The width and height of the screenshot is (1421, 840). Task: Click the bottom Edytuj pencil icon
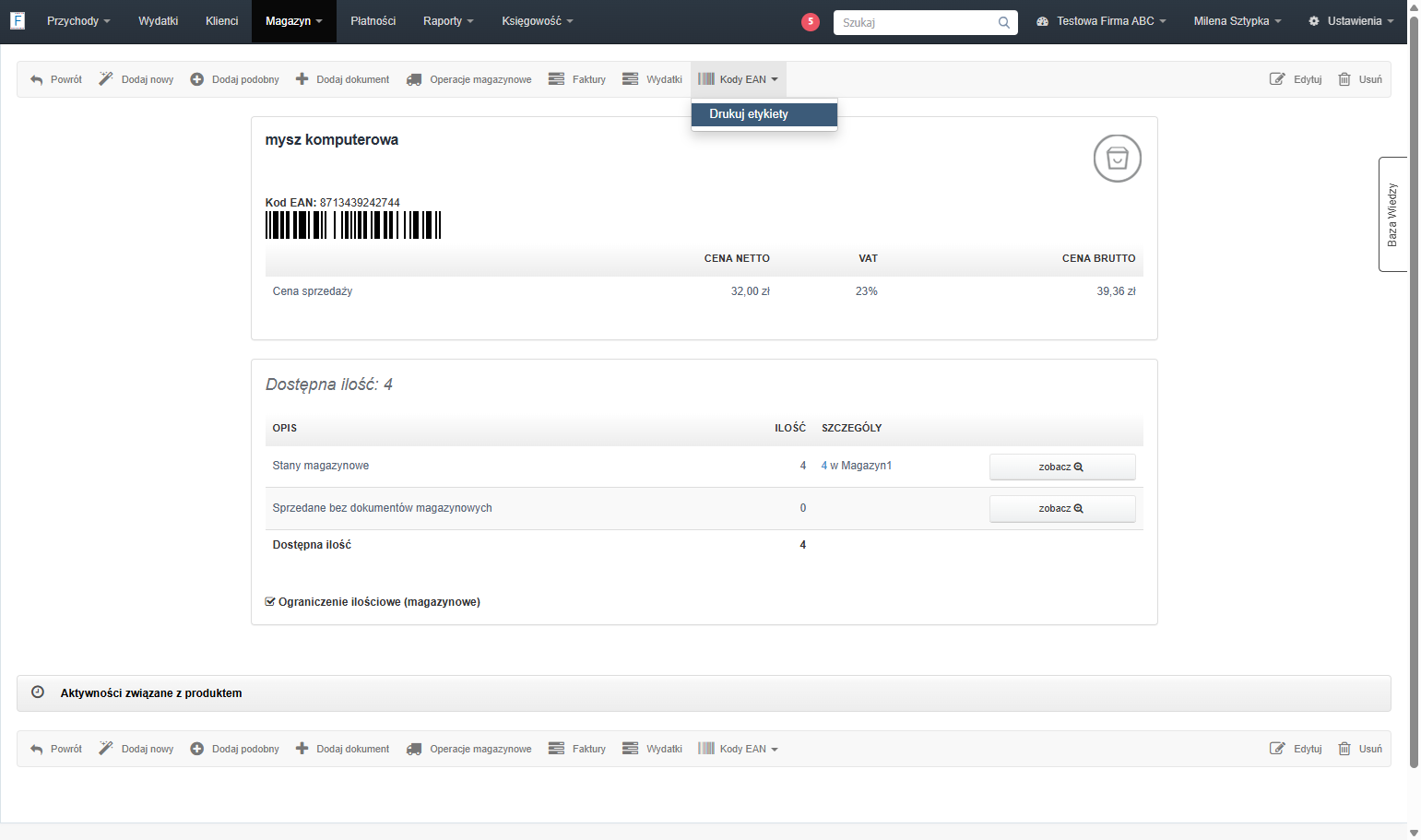tap(1277, 749)
